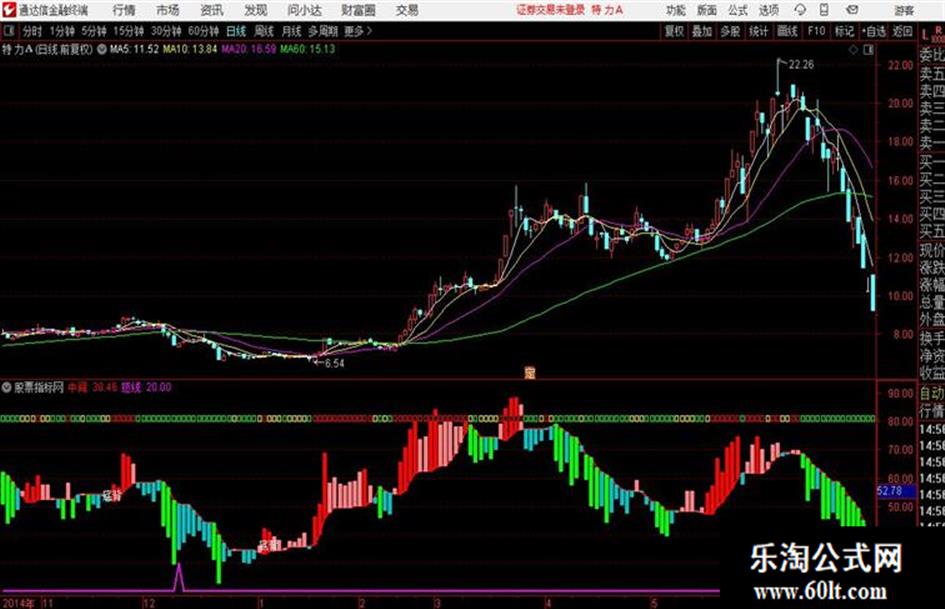
Task: Switch to the 5分钟 period tab
Action: coord(94,31)
